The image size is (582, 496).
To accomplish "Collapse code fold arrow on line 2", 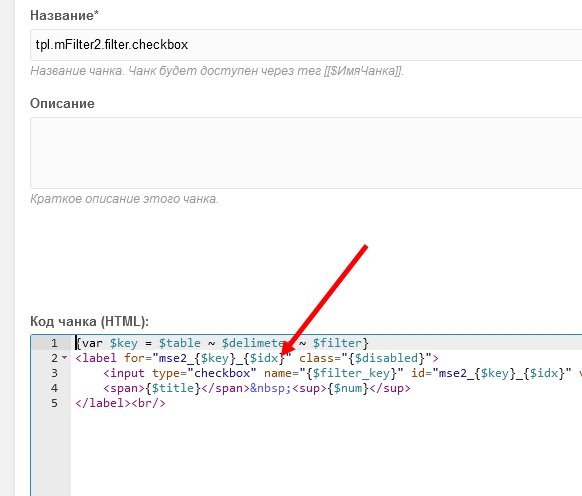I will [x=65, y=358].
